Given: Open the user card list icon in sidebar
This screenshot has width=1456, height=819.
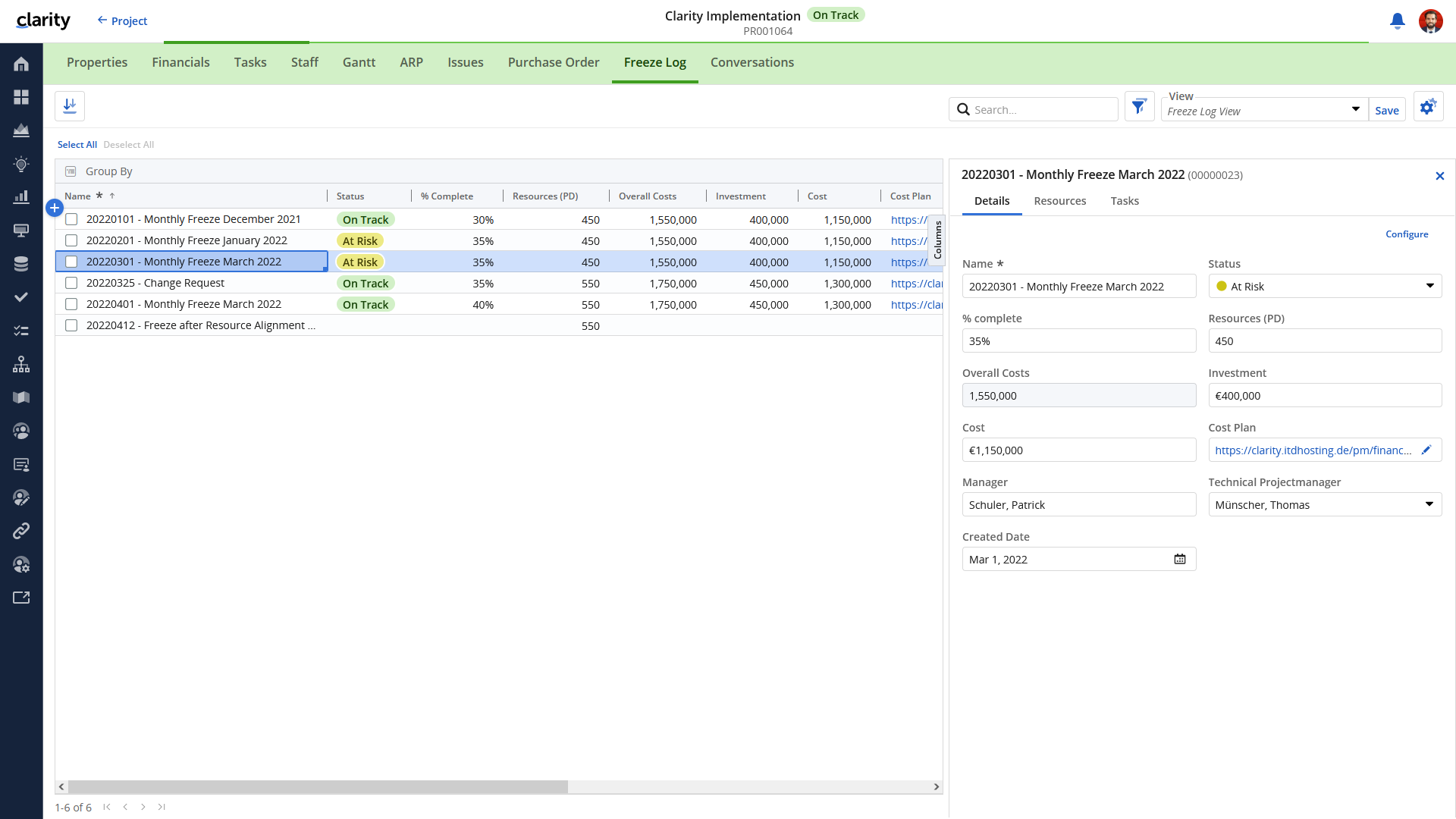Looking at the screenshot, I should pyautogui.click(x=21, y=464).
